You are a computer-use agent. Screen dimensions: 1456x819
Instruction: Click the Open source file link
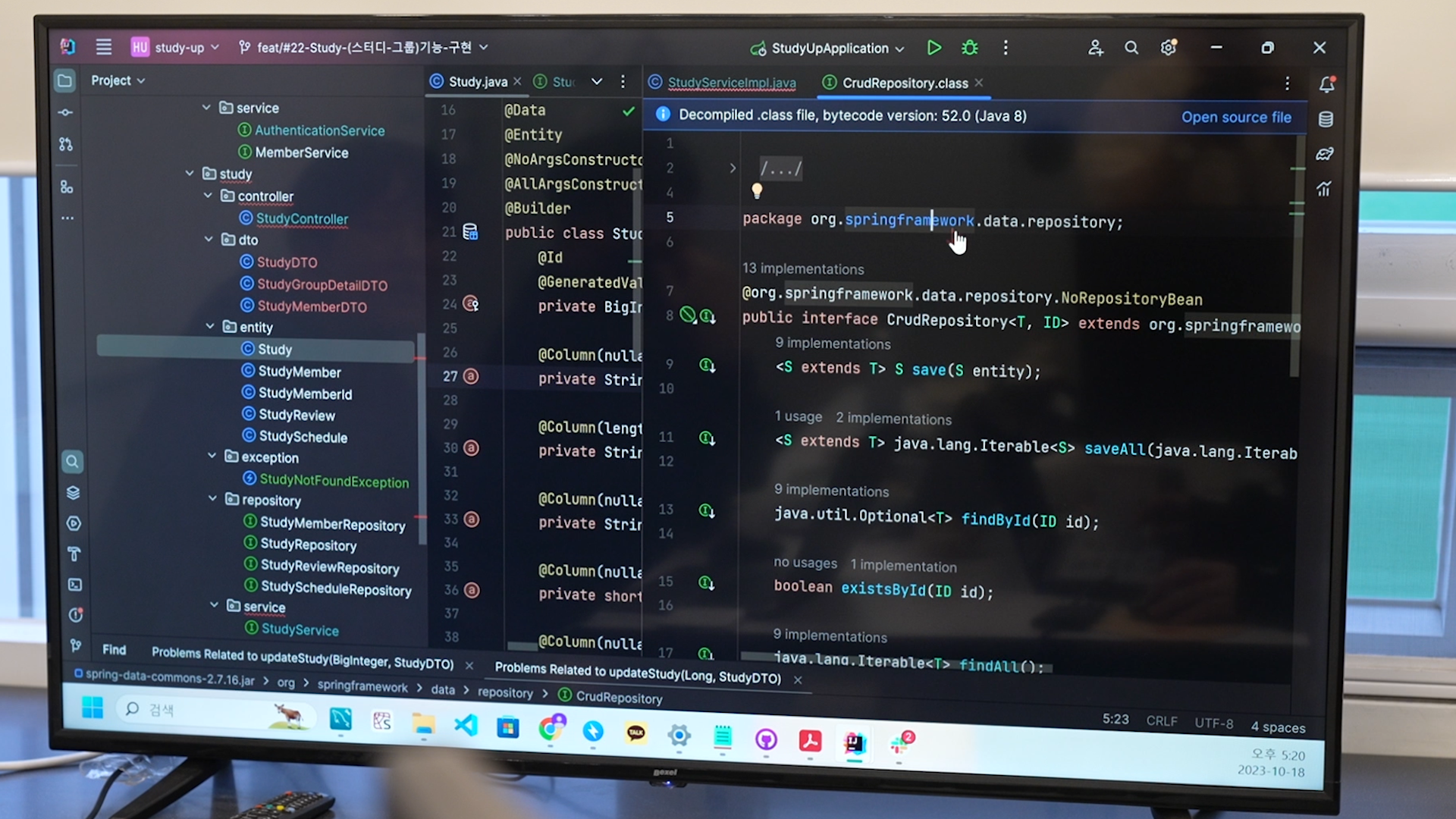click(1235, 117)
